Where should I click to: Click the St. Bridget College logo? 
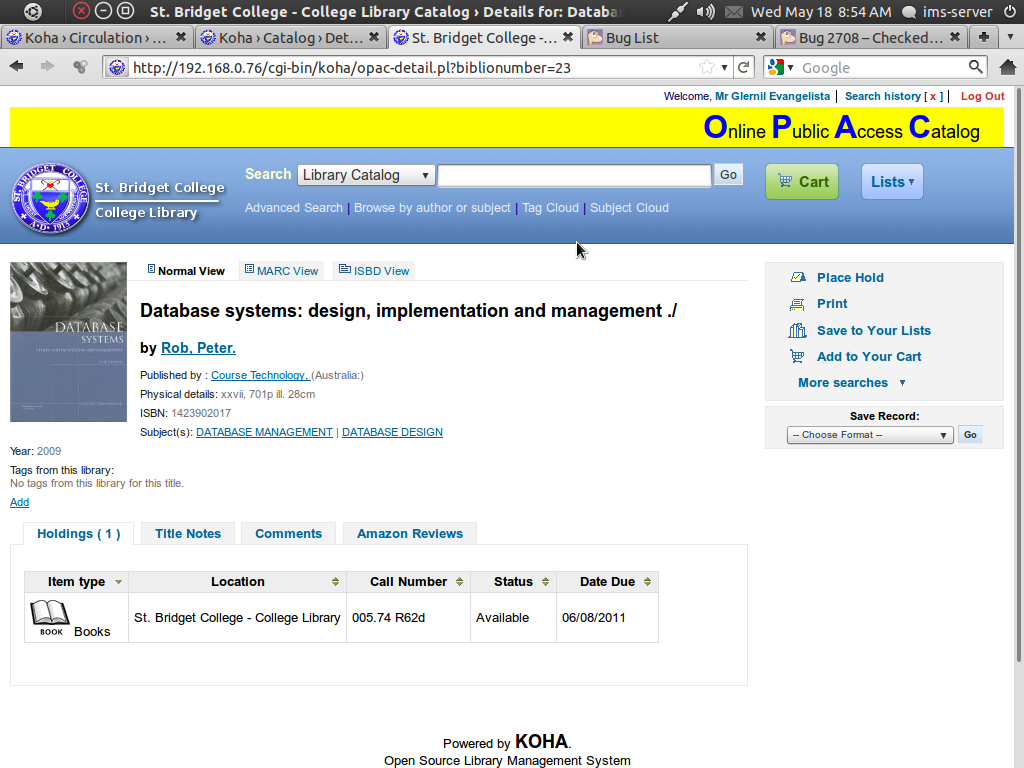(x=49, y=199)
